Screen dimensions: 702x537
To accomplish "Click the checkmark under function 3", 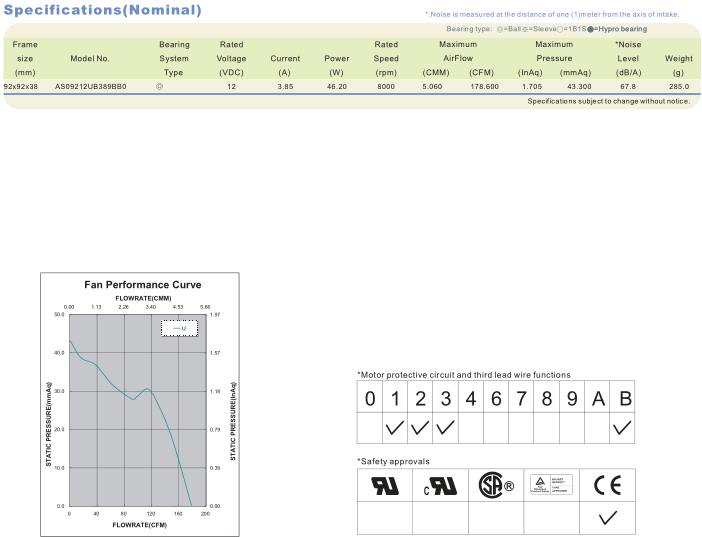I will point(445,428).
